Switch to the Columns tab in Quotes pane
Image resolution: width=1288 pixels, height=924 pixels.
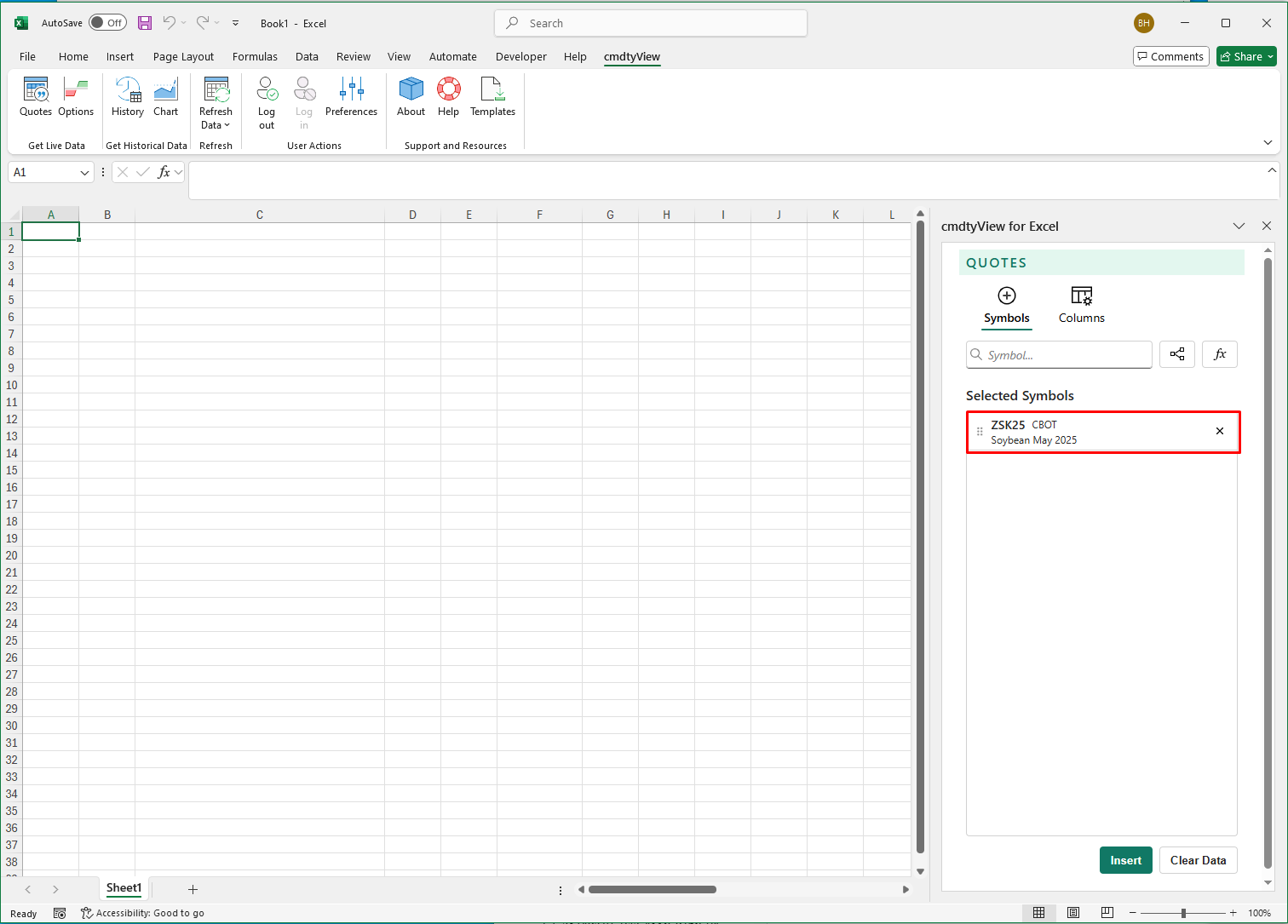[1082, 305]
